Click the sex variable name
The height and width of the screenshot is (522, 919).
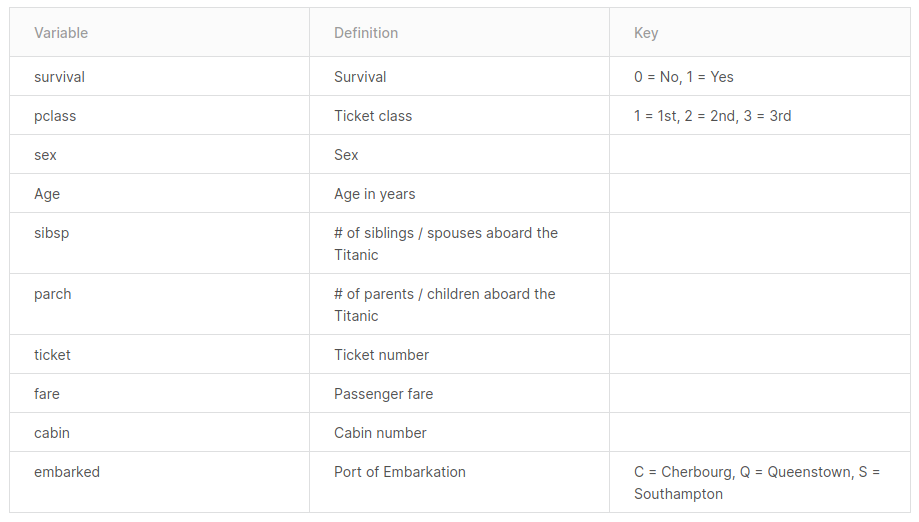(x=45, y=155)
